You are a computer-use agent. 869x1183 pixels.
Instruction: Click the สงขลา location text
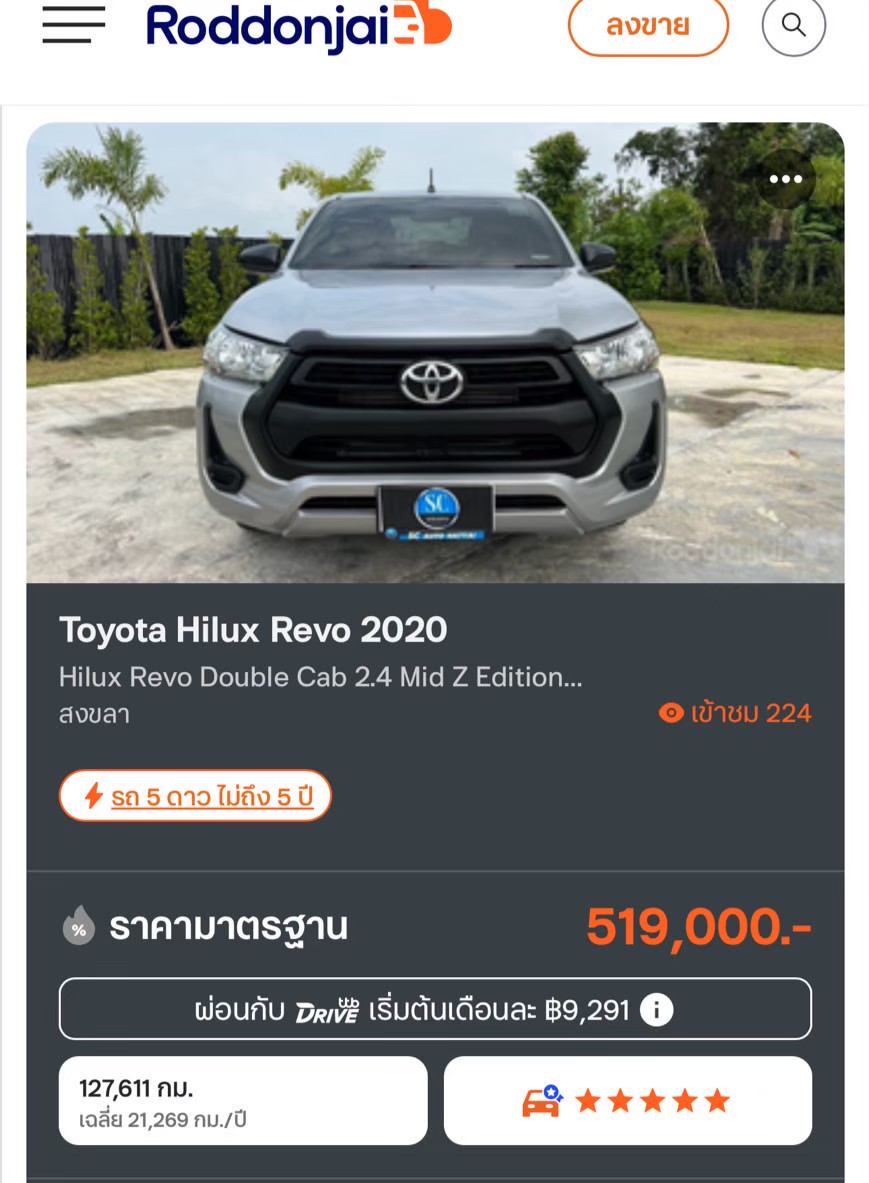94,714
